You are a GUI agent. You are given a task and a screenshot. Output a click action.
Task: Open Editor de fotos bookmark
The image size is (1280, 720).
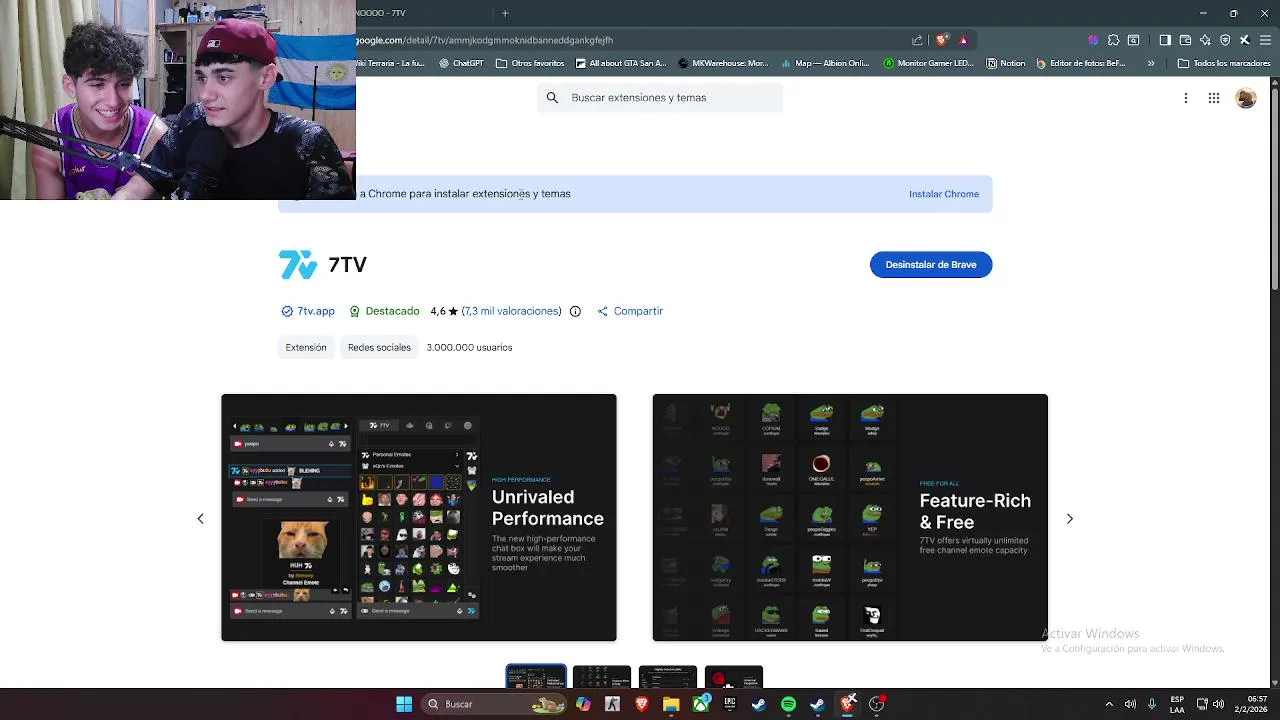pyautogui.click(x=1081, y=63)
